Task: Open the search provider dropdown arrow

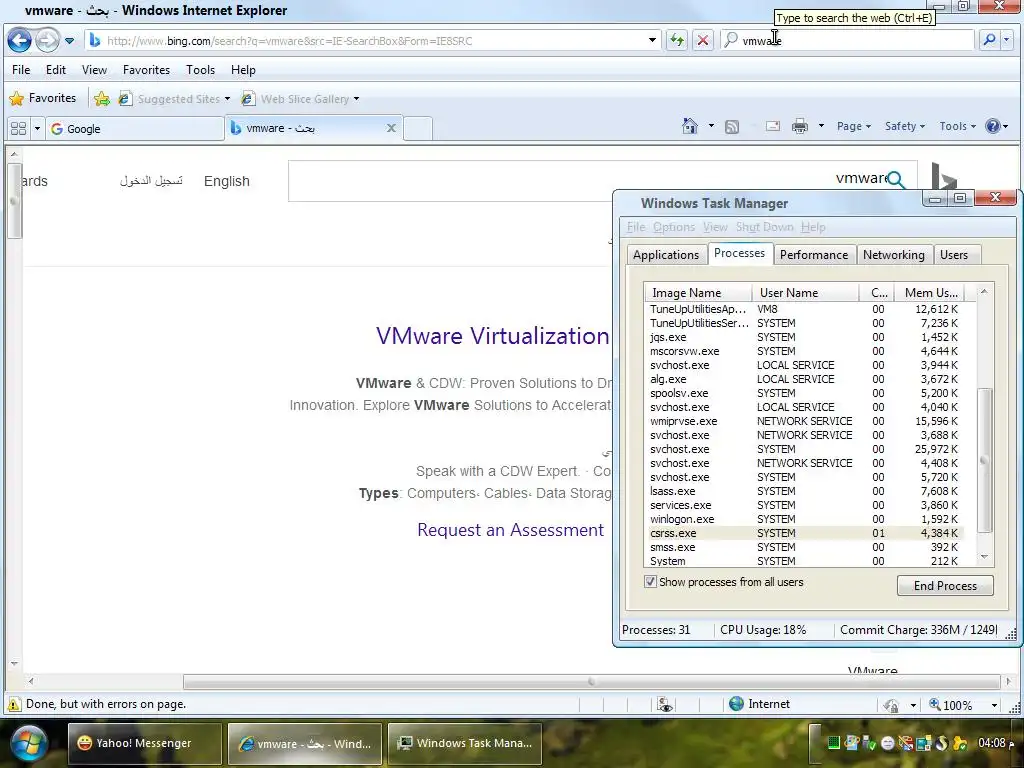Action: click(x=1006, y=40)
